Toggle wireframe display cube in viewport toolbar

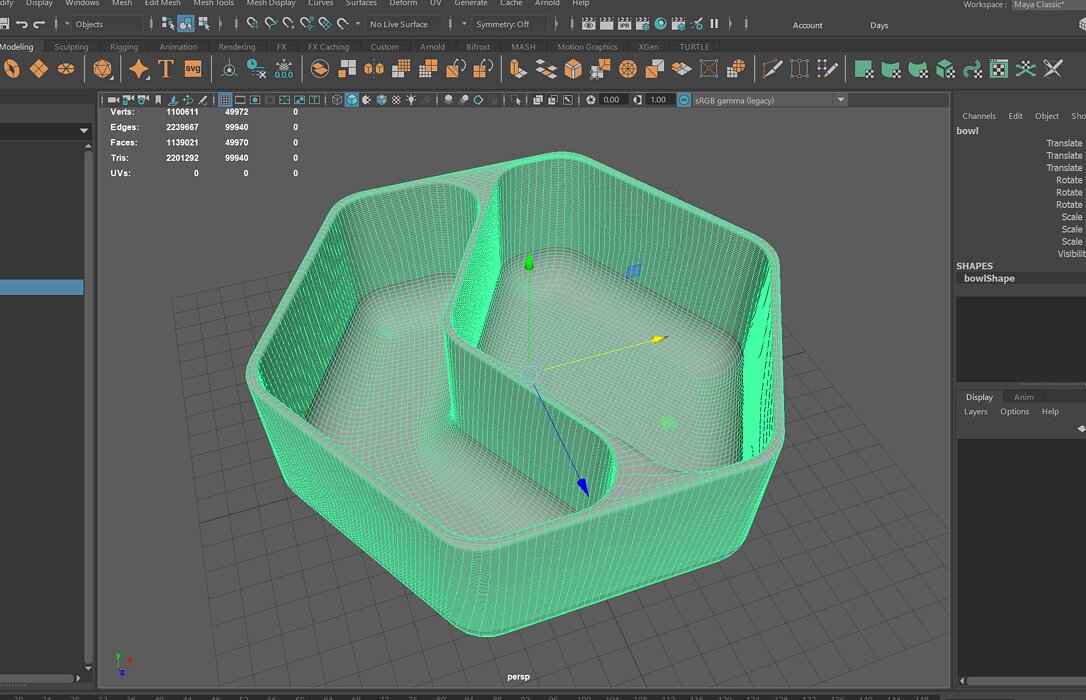pyautogui.click(x=337, y=100)
